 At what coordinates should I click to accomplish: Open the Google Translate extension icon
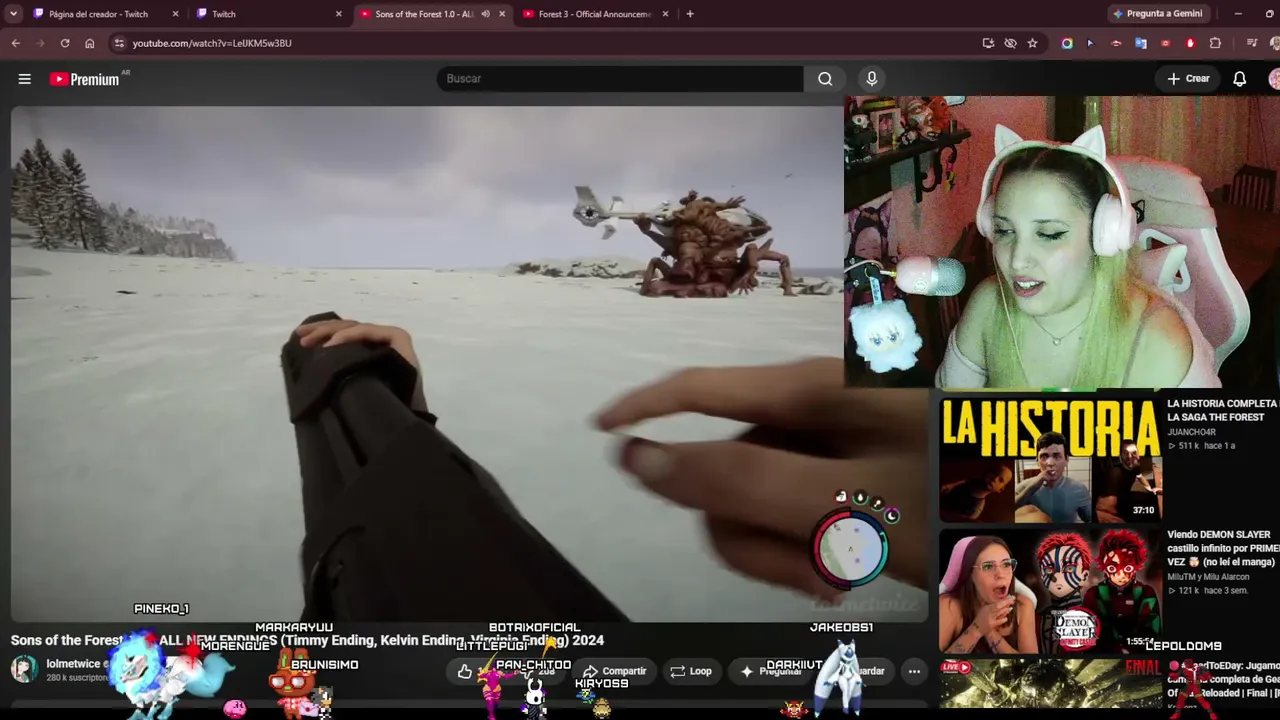[1141, 43]
